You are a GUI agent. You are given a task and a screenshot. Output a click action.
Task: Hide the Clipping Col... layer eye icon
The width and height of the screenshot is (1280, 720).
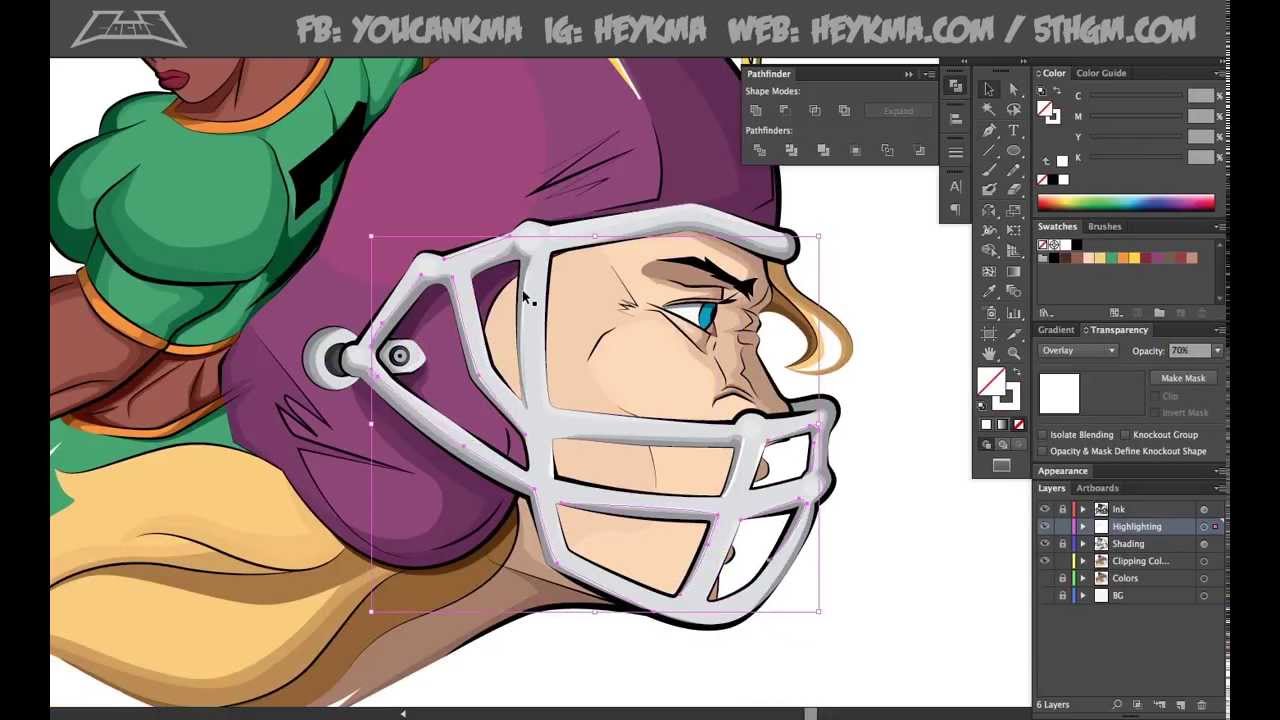pyautogui.click(x=1045, y=561)
